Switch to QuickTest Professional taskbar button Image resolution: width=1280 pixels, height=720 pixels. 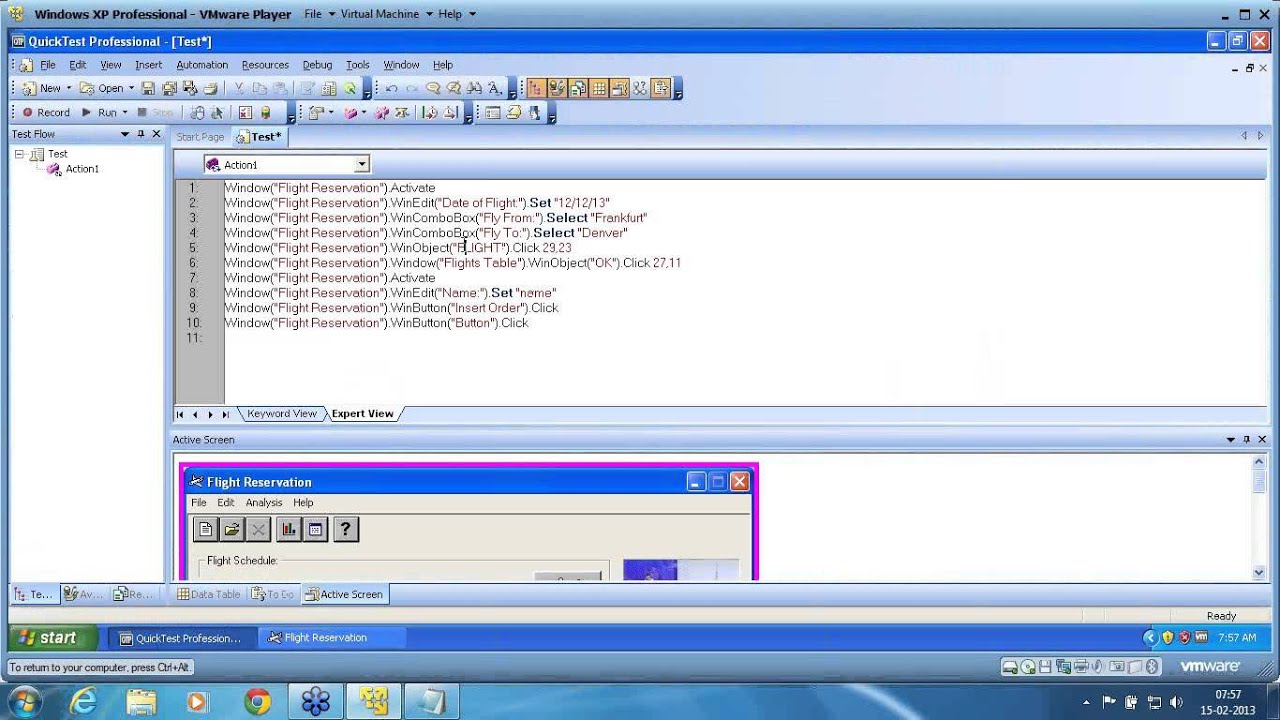coord(182,637)
